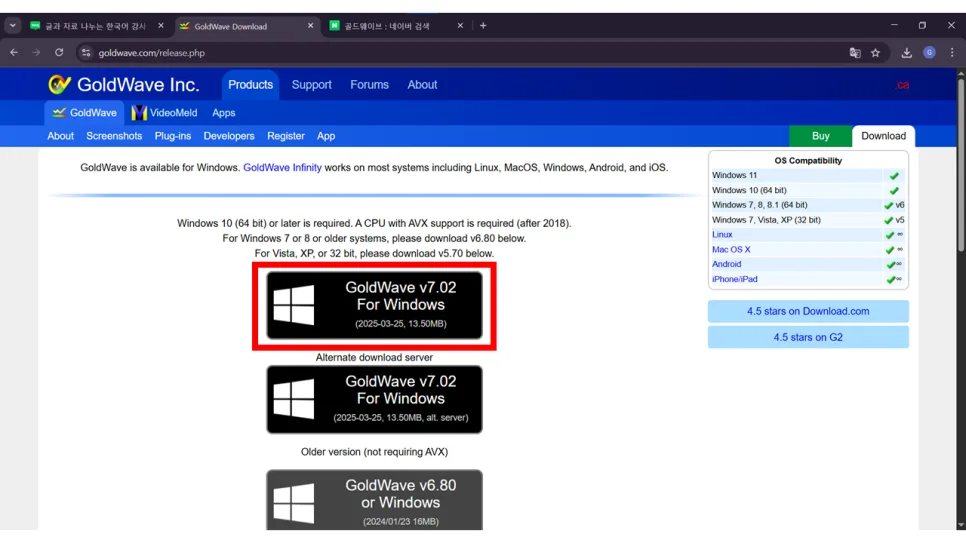Go back to the previous page
Screen dimensions: 966x543
click(14, 53)
